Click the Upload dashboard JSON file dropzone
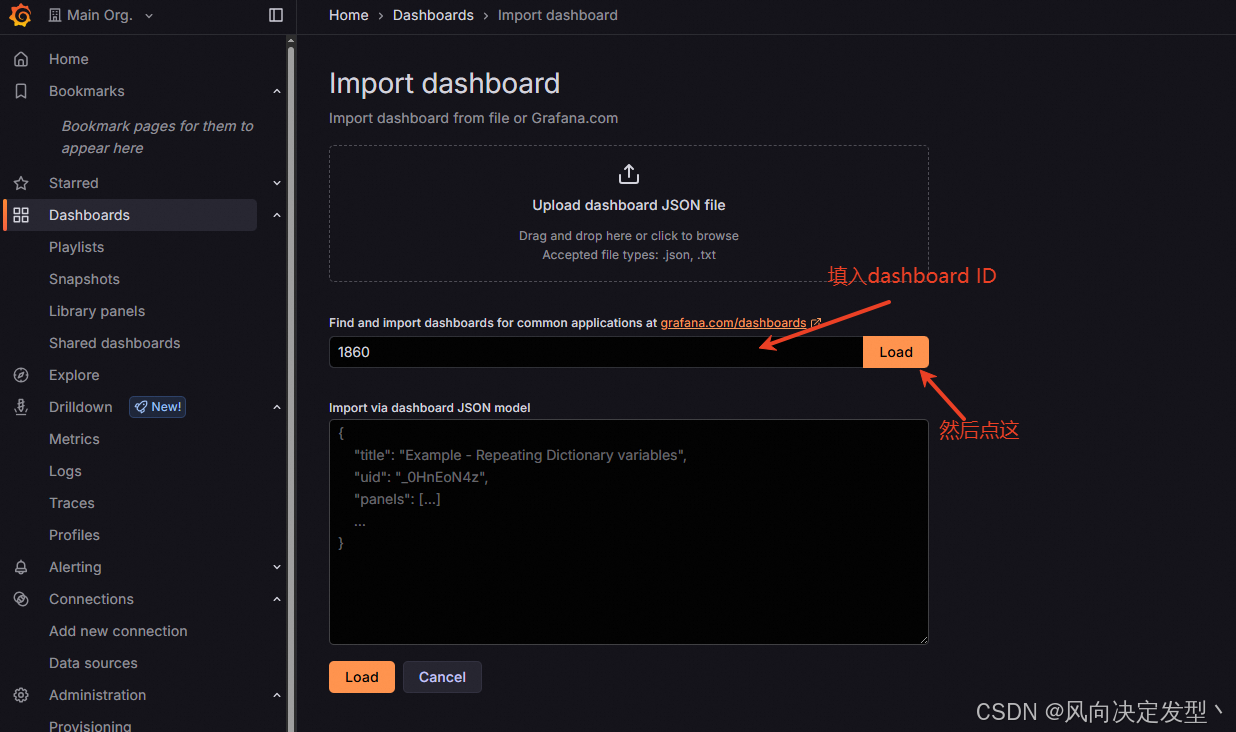Screen dimensions: 1236x732 point(629,214)
